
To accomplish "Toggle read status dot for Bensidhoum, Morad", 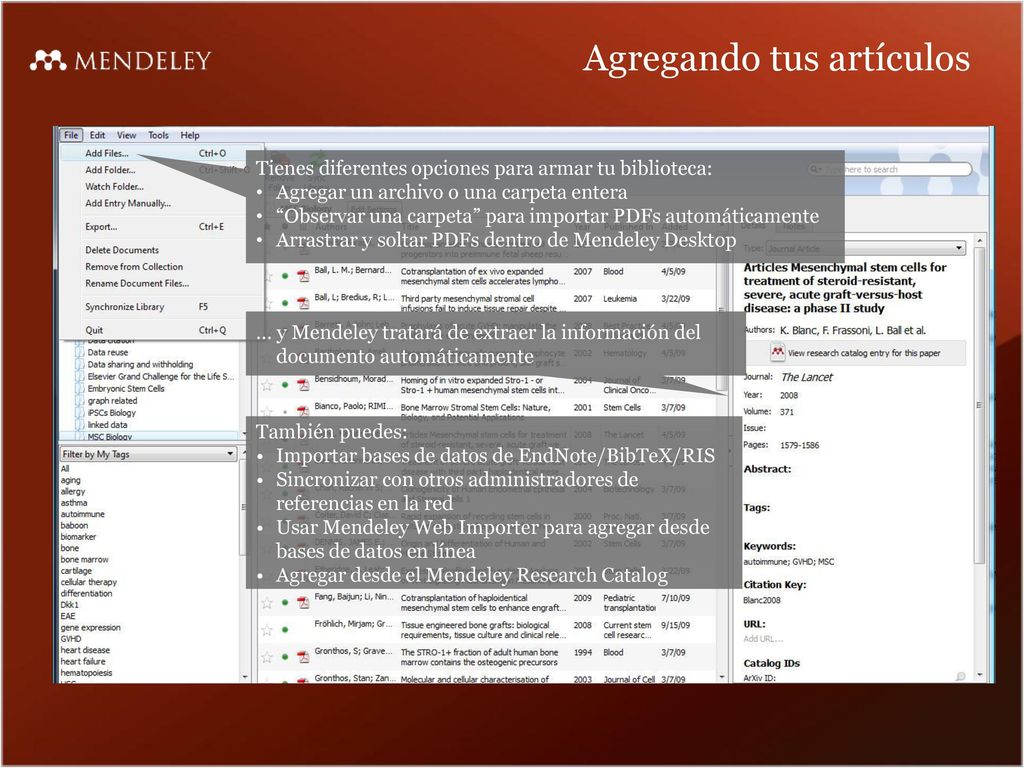I will (285, 385).
